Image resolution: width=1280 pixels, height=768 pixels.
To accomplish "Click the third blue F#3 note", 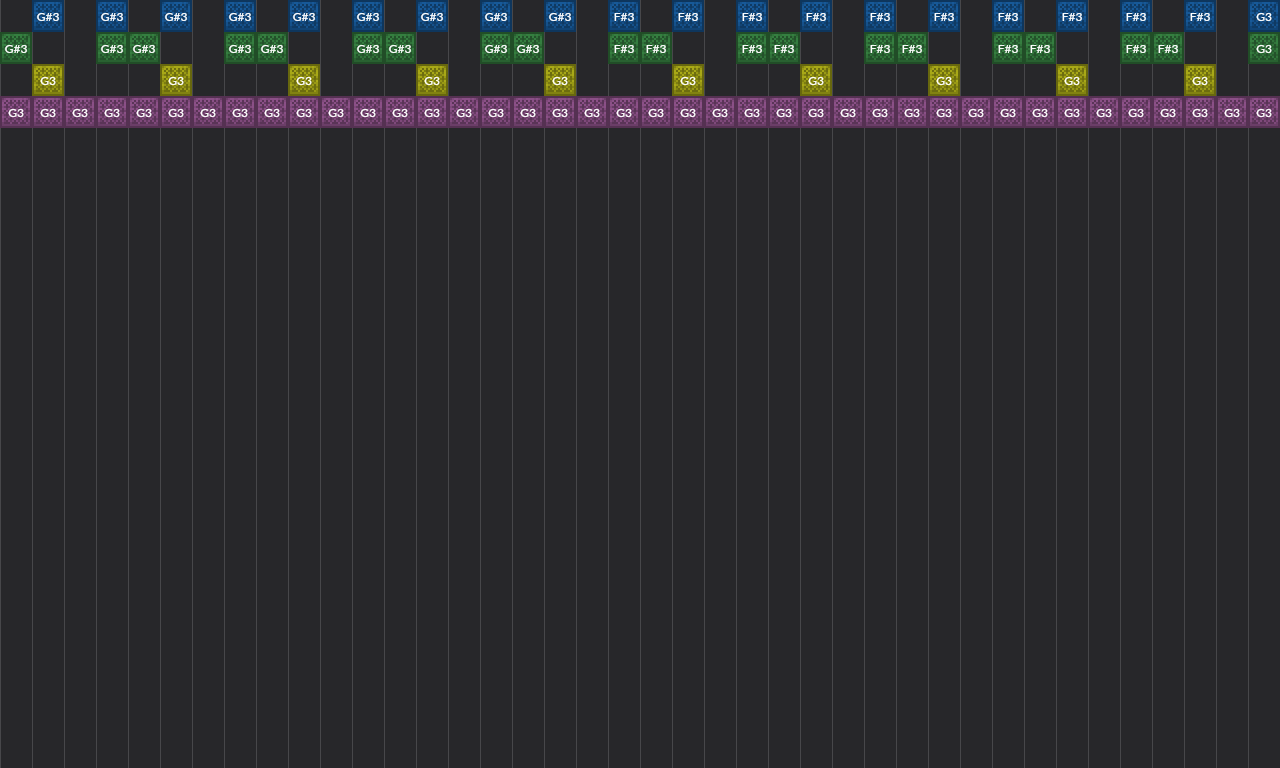I will coord(751,16).
